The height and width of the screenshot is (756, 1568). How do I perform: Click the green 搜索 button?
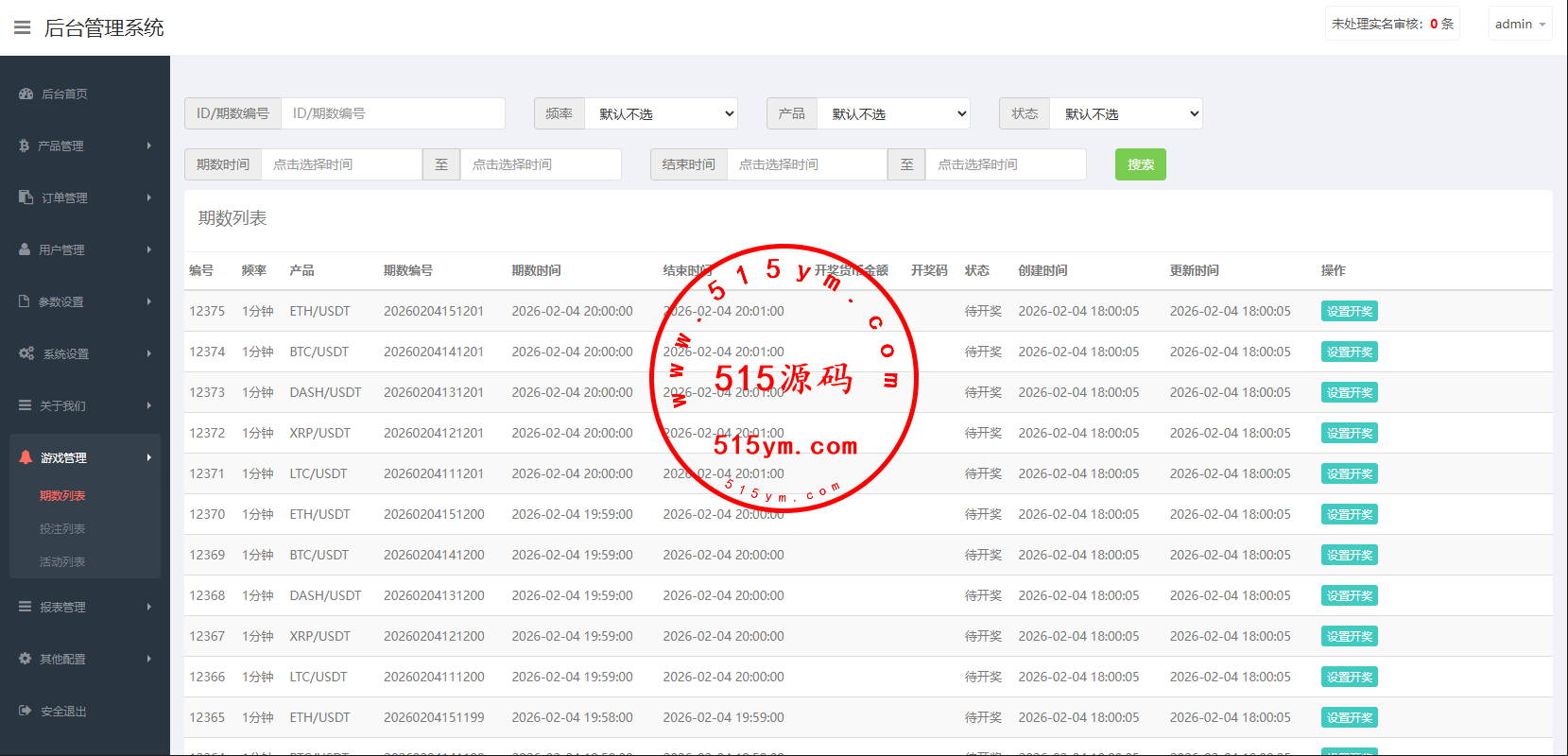click(x=1140, y=164)
